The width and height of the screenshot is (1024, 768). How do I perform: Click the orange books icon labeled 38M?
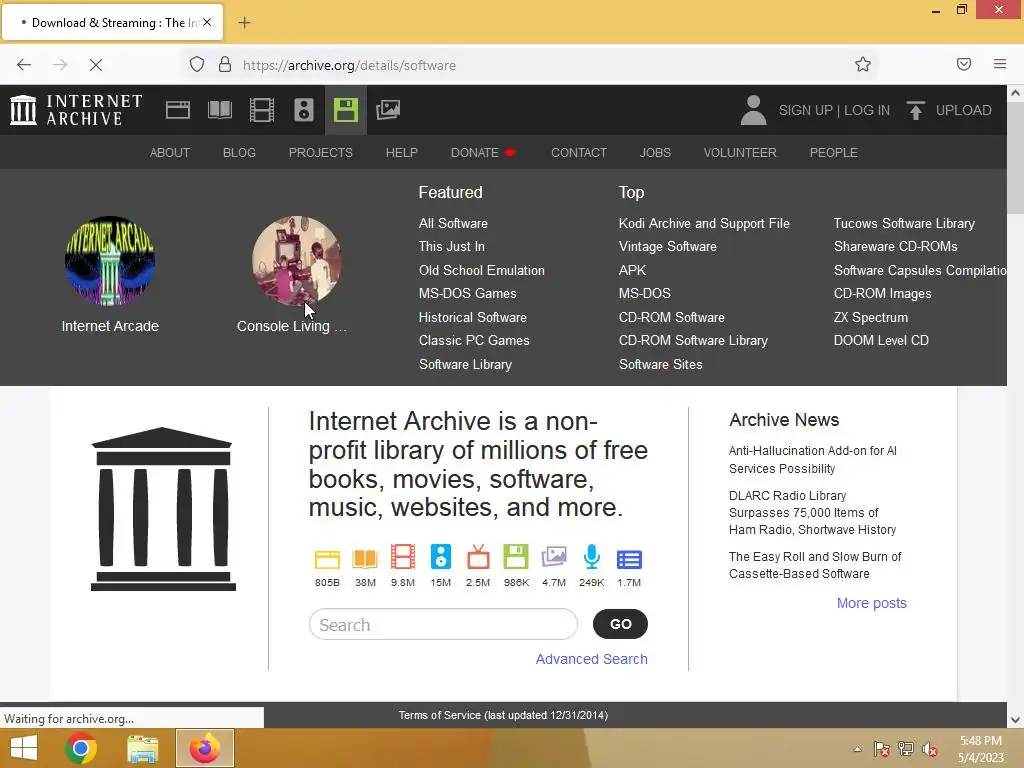(365, 558)
